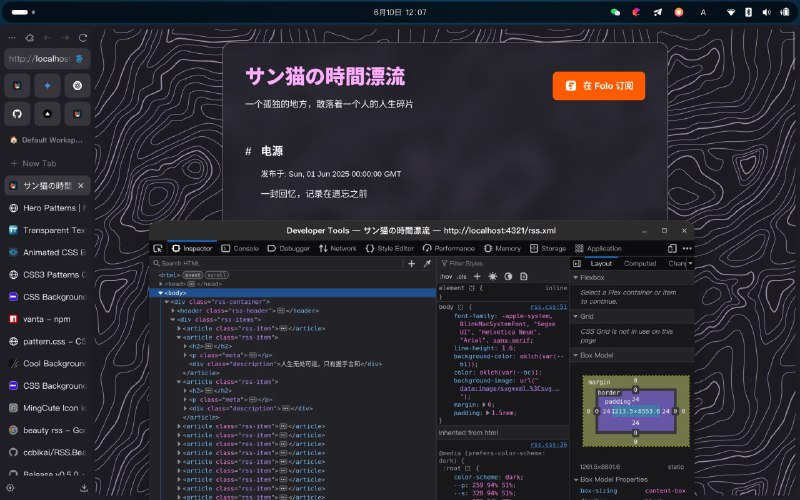Collapse the Flexbox section
This screenshot has width=800, height=500.
tap(575, 277)
